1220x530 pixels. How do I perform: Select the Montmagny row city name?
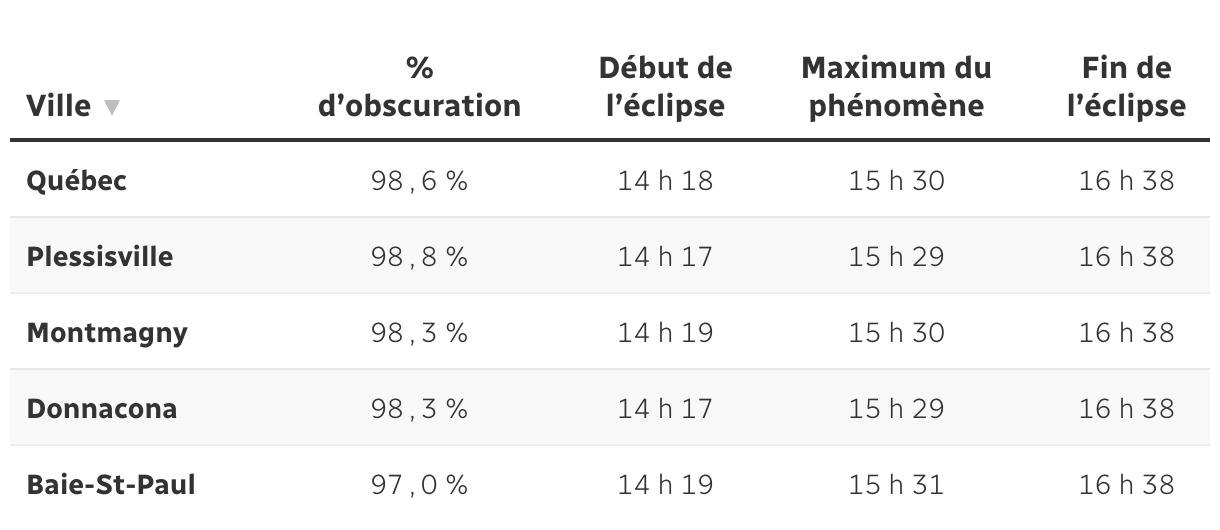pos(107,333)
